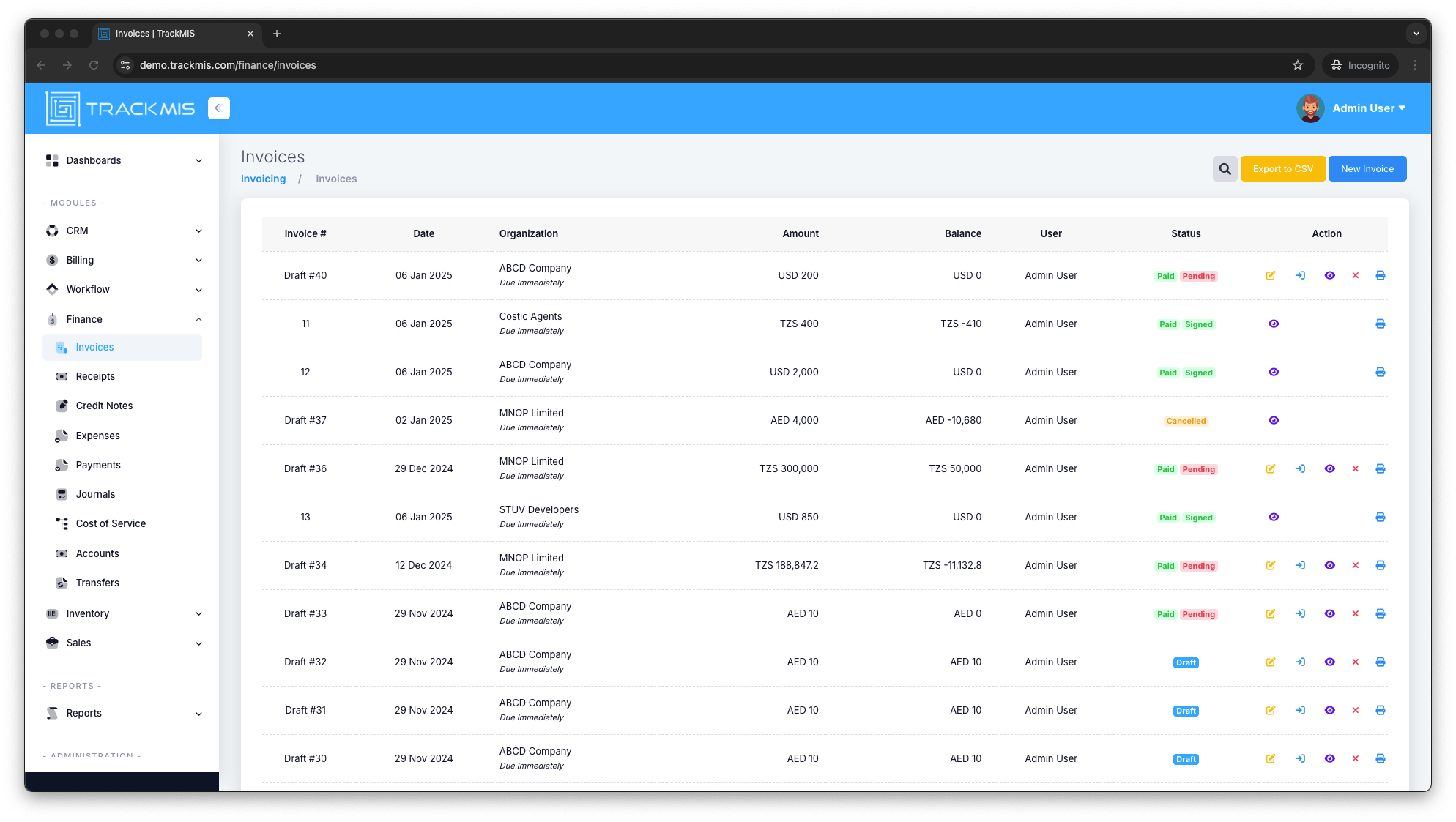Click the arrow icon for Draft #34
Screen dimensions: 1456x822
coord(1300,565)
